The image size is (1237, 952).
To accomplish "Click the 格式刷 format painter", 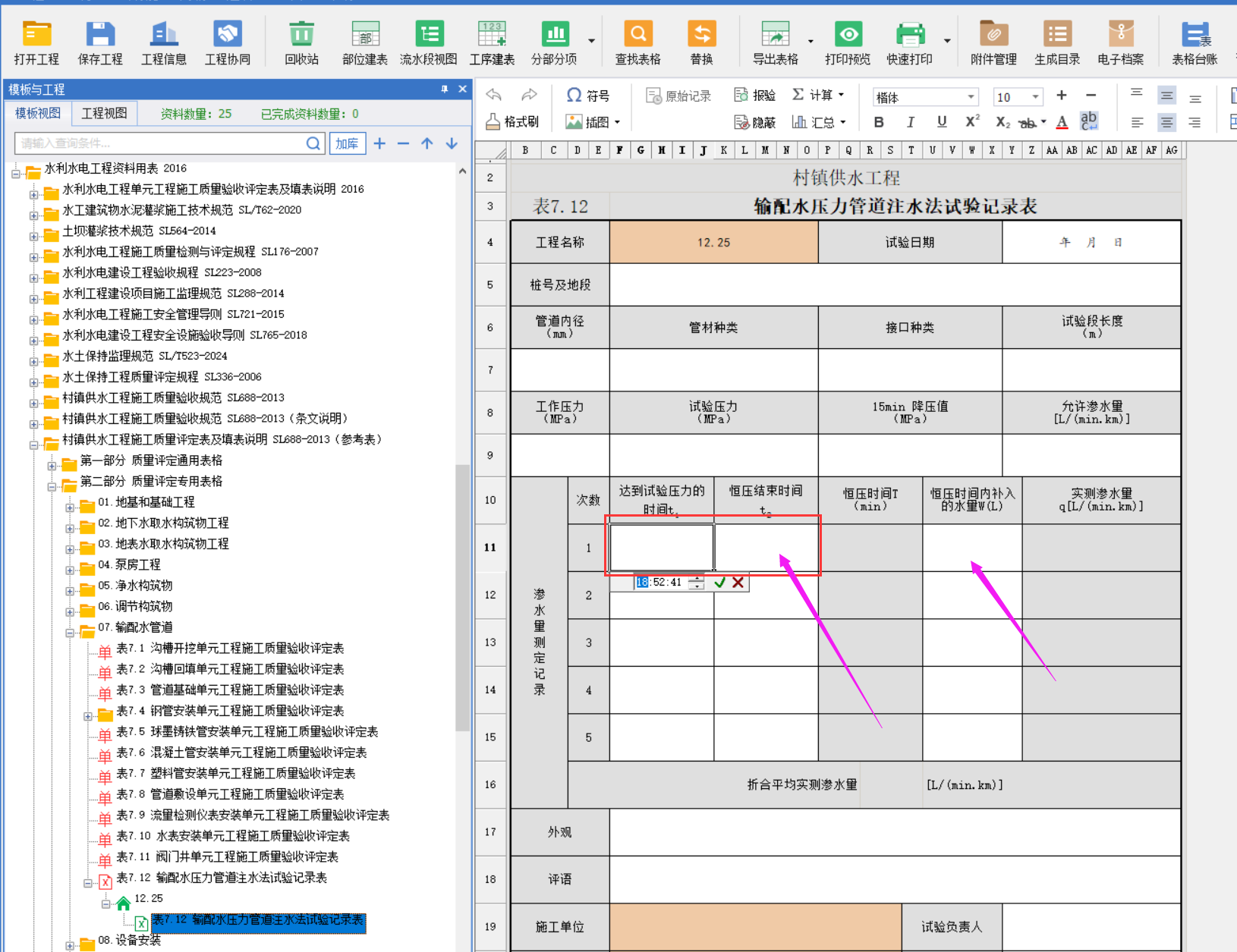I will [x=512, y=121].
